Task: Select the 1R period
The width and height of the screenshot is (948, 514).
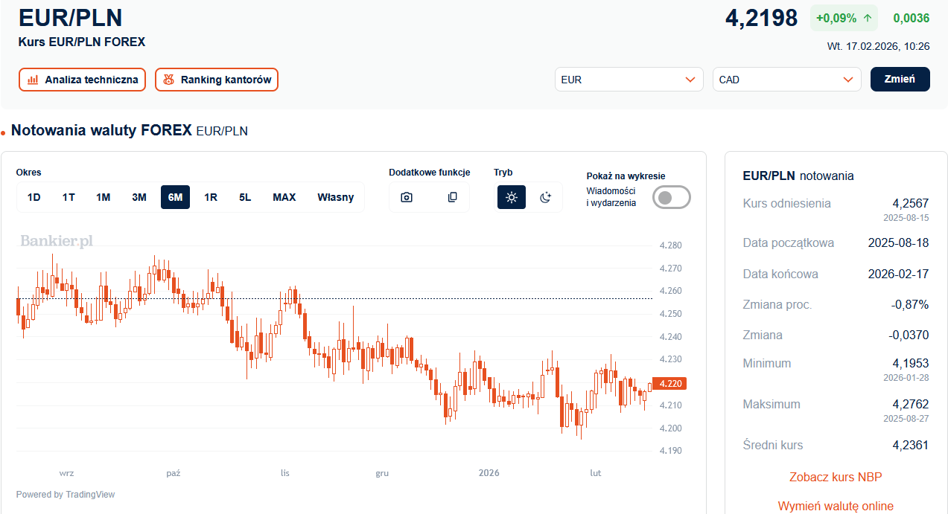Action: pos(210,197)
